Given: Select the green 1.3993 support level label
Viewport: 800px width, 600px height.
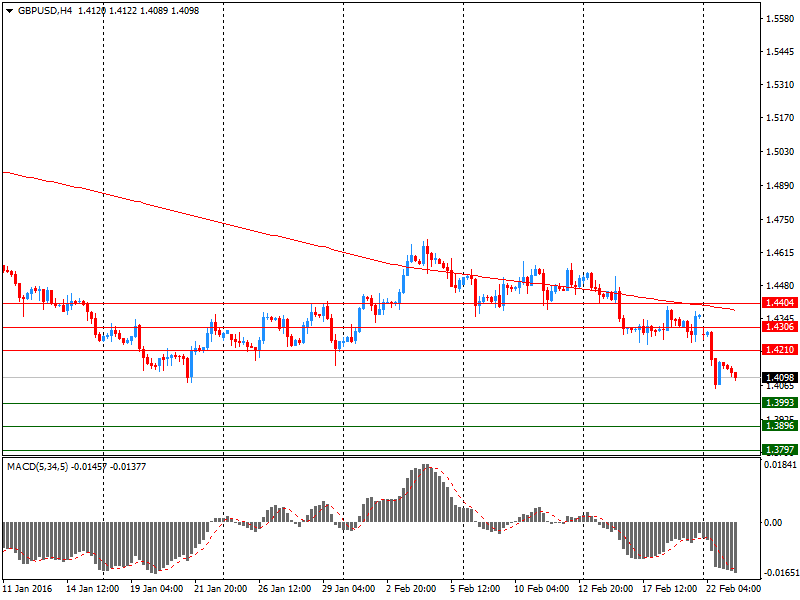Looking at the screenshot, I should [x=780, y=403].
